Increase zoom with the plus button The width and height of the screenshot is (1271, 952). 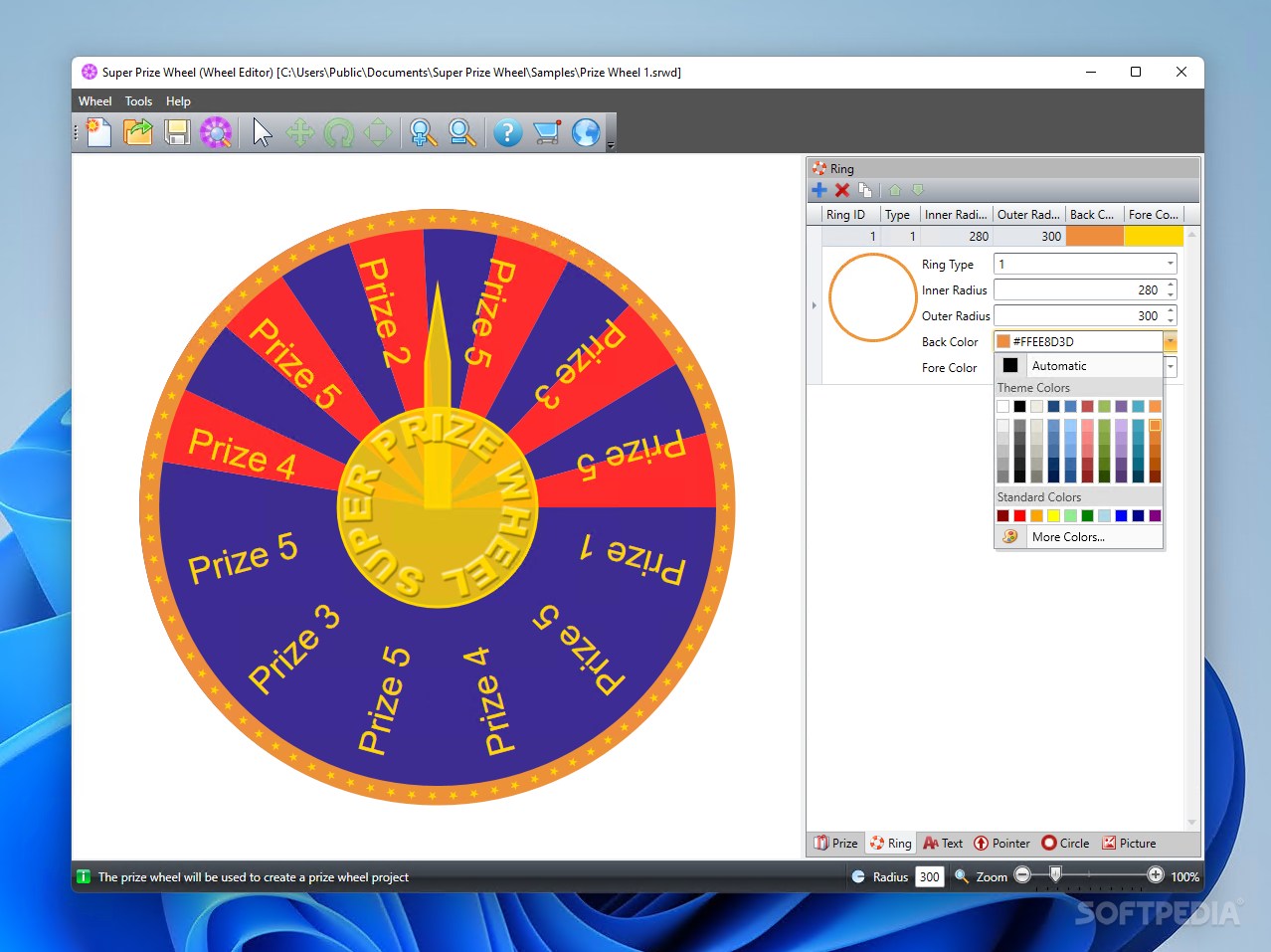[x=1155, y=875]
